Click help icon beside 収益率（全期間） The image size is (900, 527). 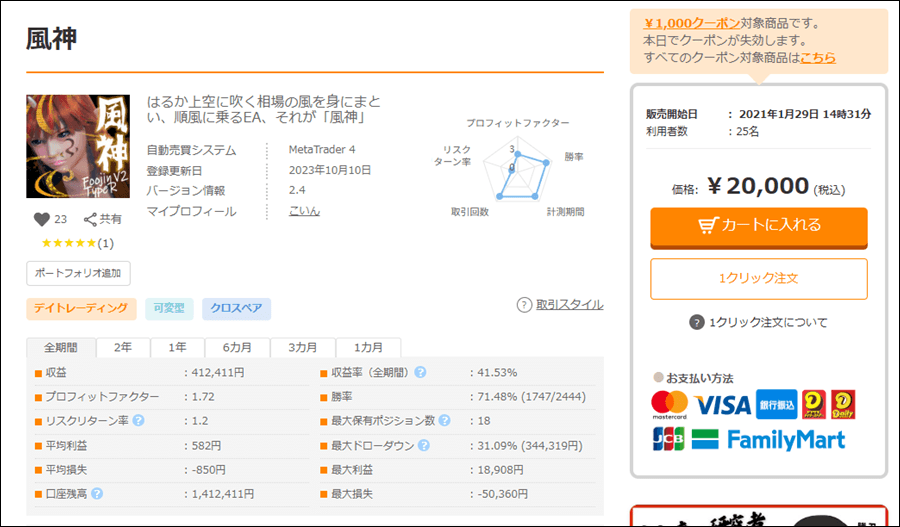pyautogui.click(x=421, y=372)
